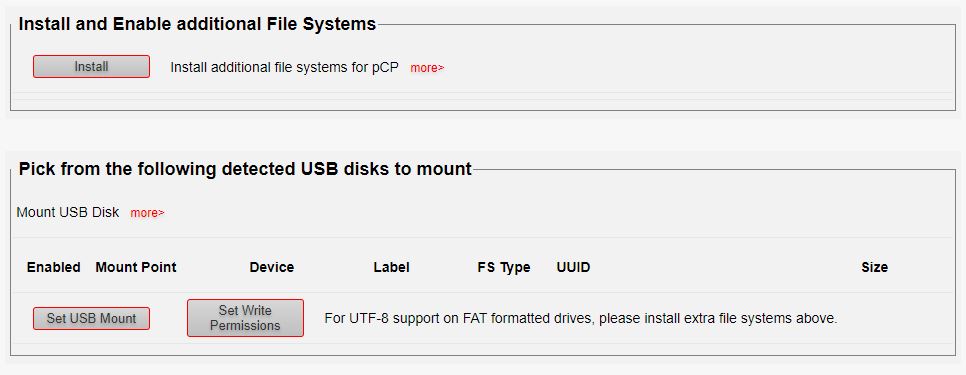Screen dimensions: 966x375
Task: Select the UUID column header
Action: pos(573,267)
